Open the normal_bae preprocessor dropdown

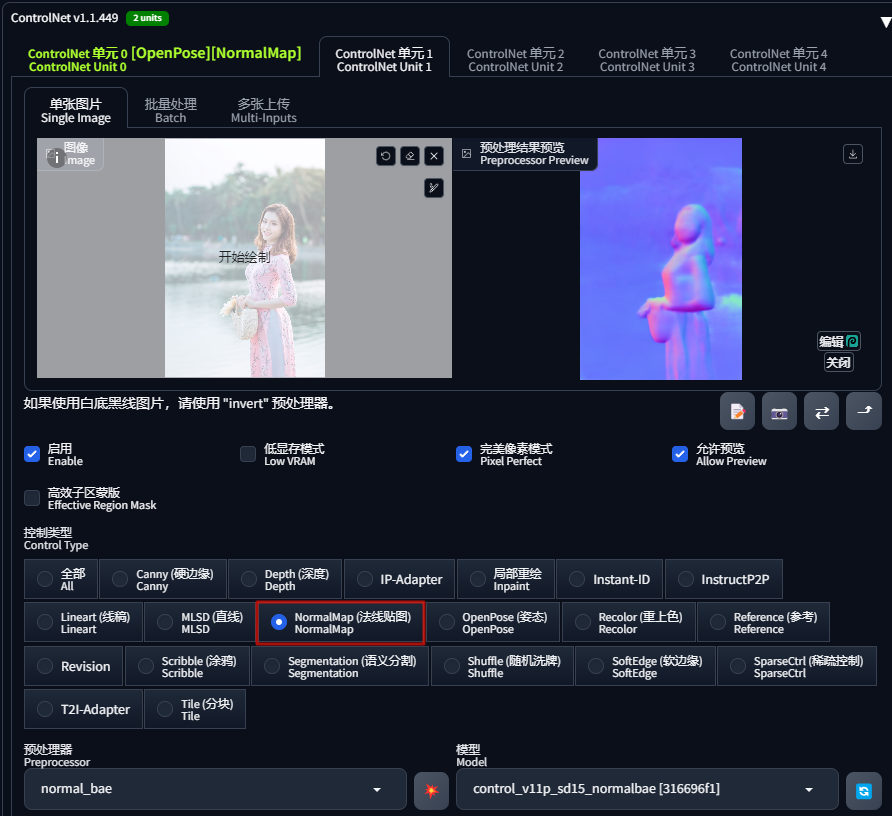[x=215, y=789]
